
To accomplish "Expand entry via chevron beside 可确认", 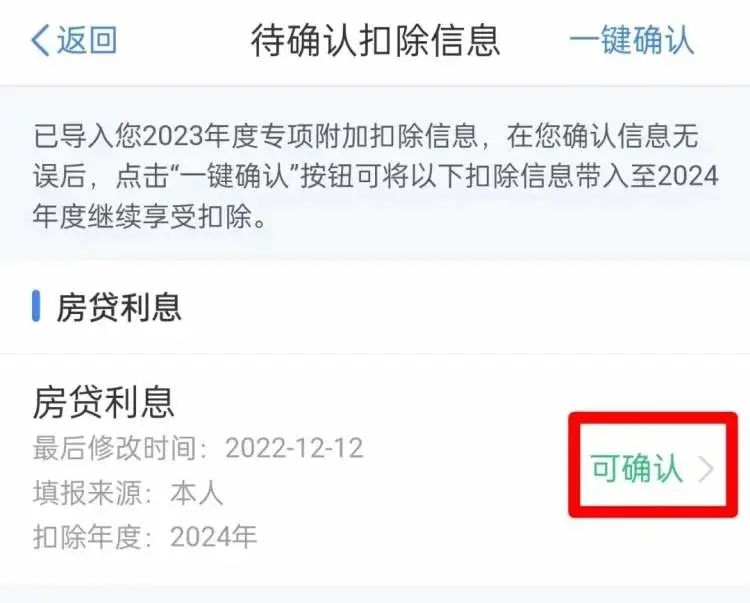I will pos(706,469).
